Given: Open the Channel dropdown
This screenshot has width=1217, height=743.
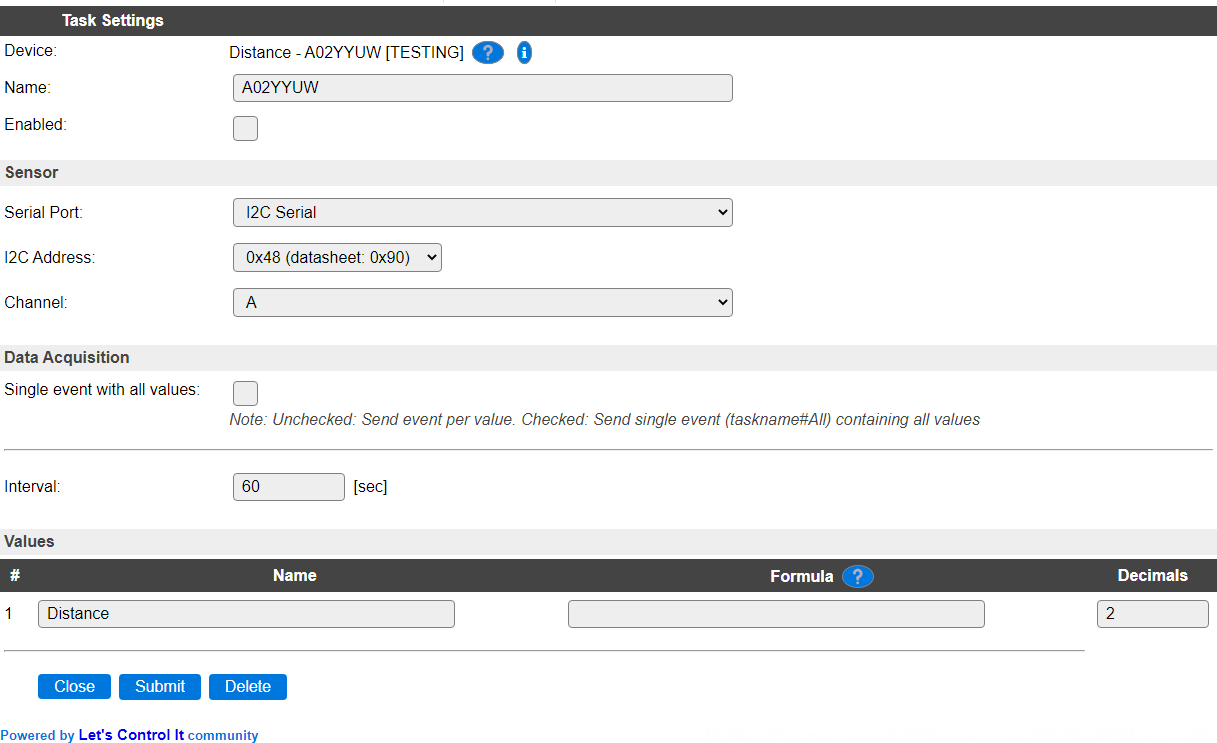Looking at the screenshot, I should coord(482,302).
